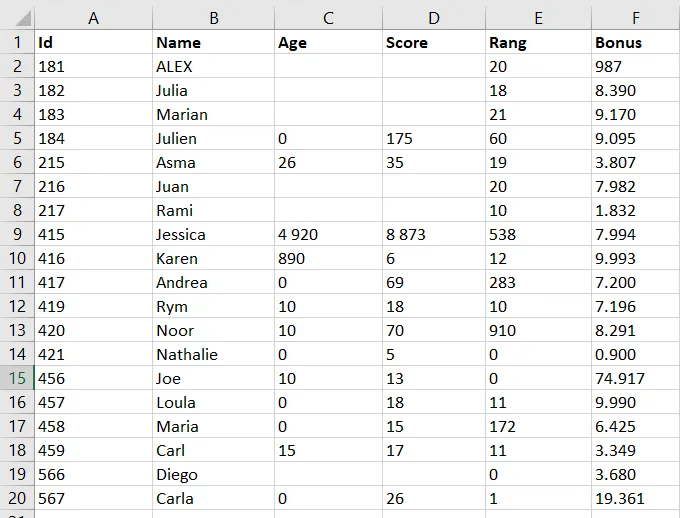This screenshot has width=680, height=518.
Task: Select column F header
Action: point(635,18)
